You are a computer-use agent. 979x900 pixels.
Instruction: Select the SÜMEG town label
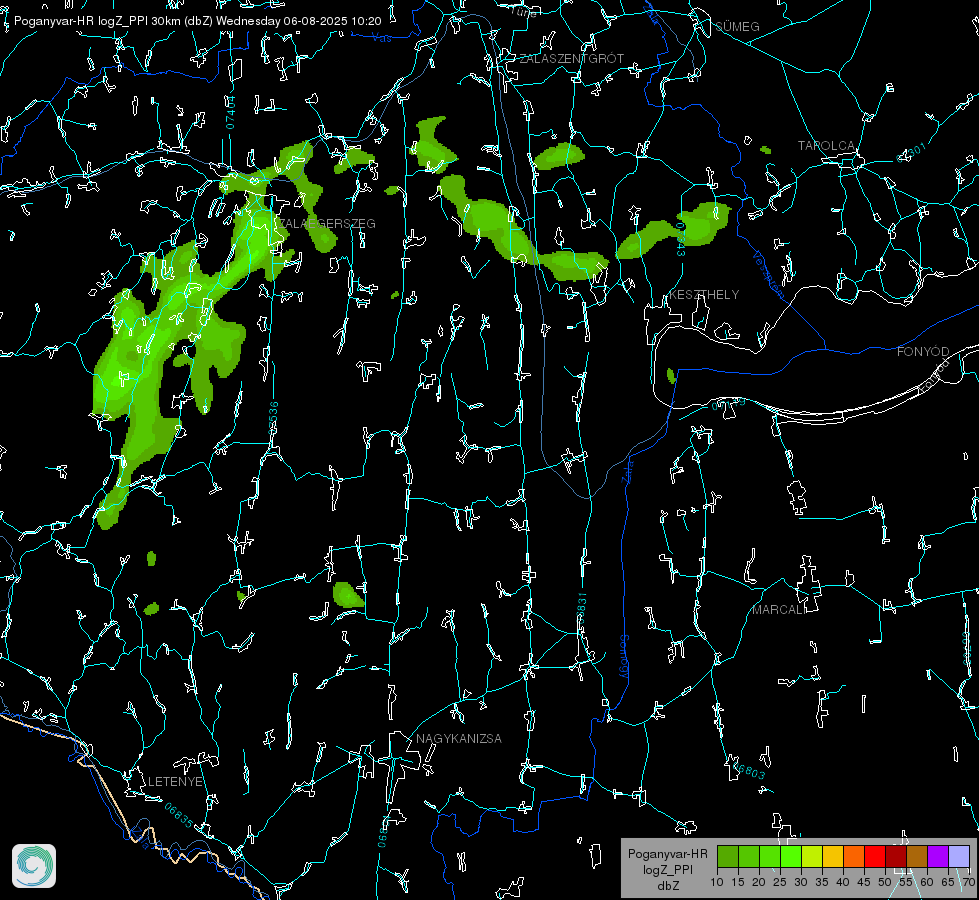click(x=737, y=26)
